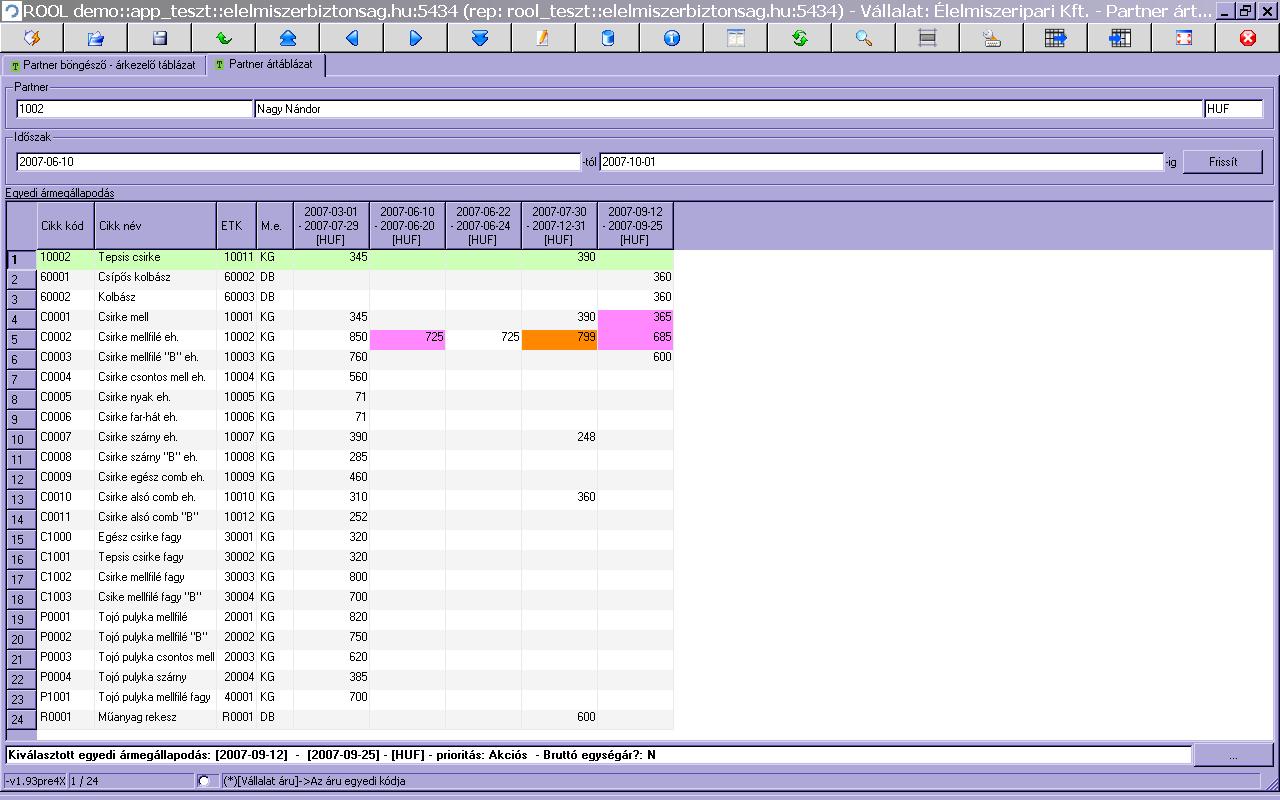Screen dimensions: 1280x800
Task: Go to next record with right arrow
Action: [416, 38]
